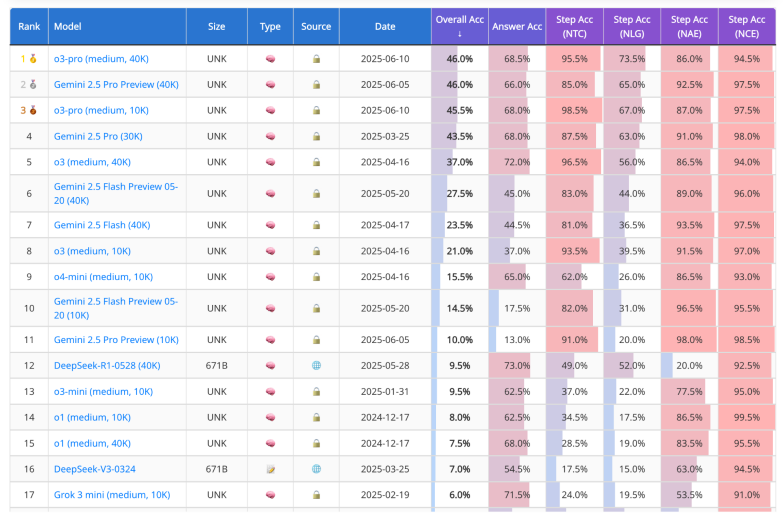Click the gold medal icon at rank 1

click(x=34, y=59)
